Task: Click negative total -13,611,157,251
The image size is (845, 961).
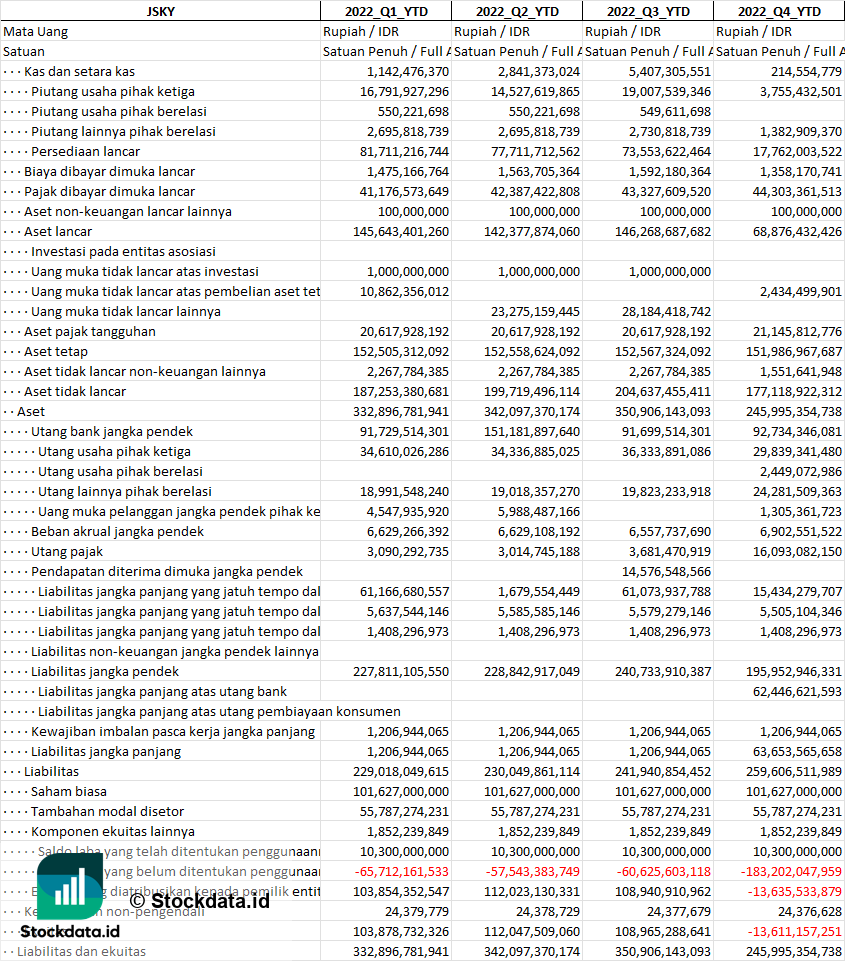Action: [x=795, y=932]
